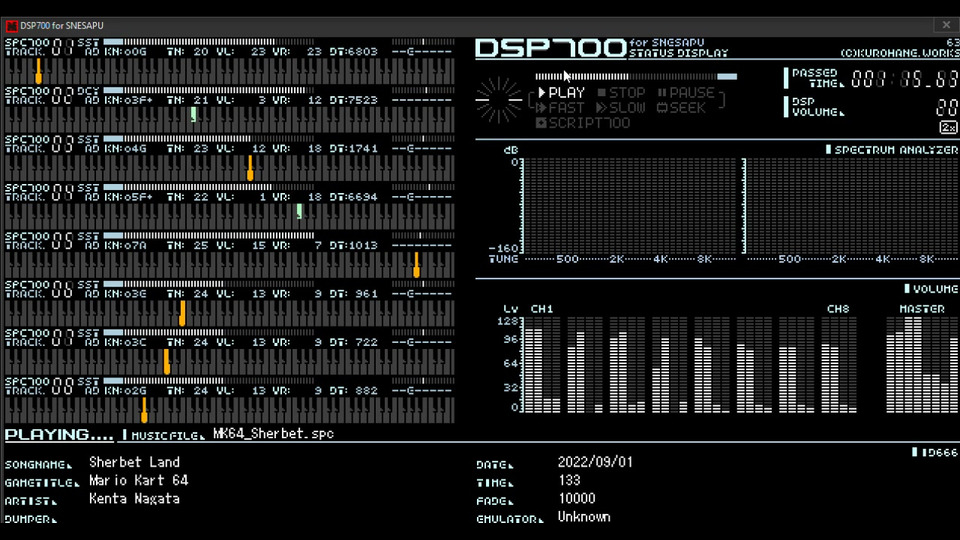960x540 pixels.
Task: Click the CH8 volume level bars
Action: (x=838, y=365)
